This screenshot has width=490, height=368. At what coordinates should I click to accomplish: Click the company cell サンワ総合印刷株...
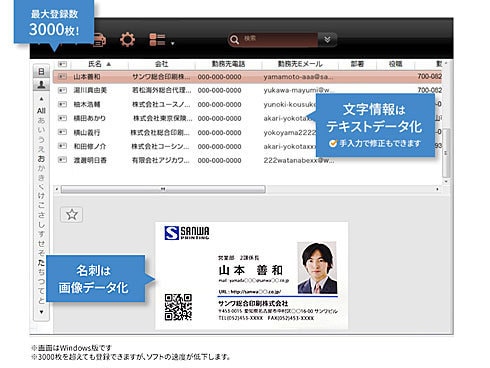(161, 77)
